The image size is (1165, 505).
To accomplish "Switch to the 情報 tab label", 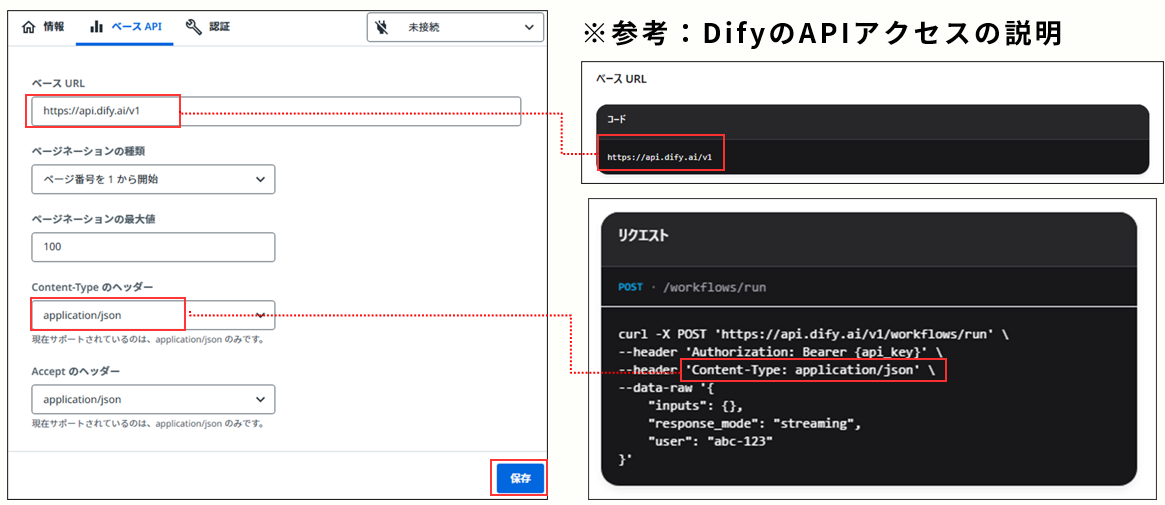I will (54, 27).
